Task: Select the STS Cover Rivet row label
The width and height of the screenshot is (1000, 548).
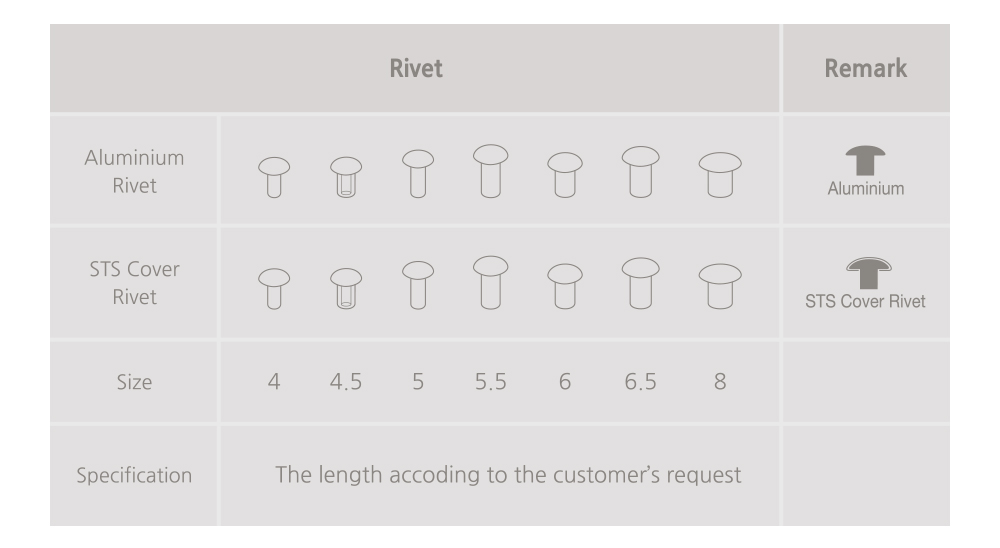Action: pos(134,283)
